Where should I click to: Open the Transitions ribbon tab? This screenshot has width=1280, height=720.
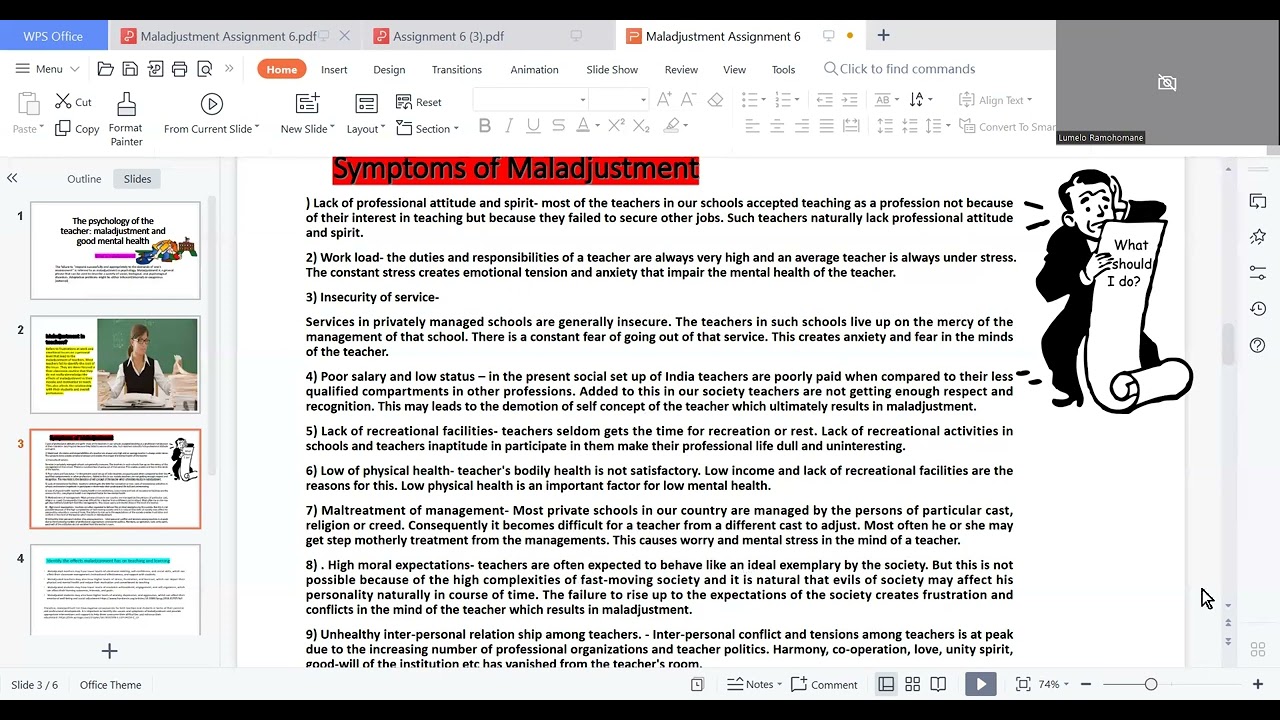coord(457,69)
